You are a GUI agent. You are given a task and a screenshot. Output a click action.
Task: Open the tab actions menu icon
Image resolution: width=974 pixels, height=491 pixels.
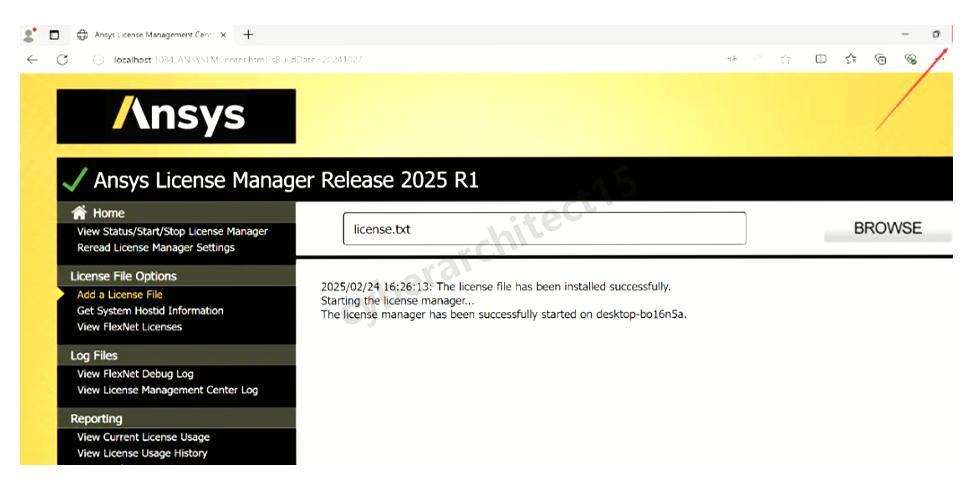click(55, 35)
